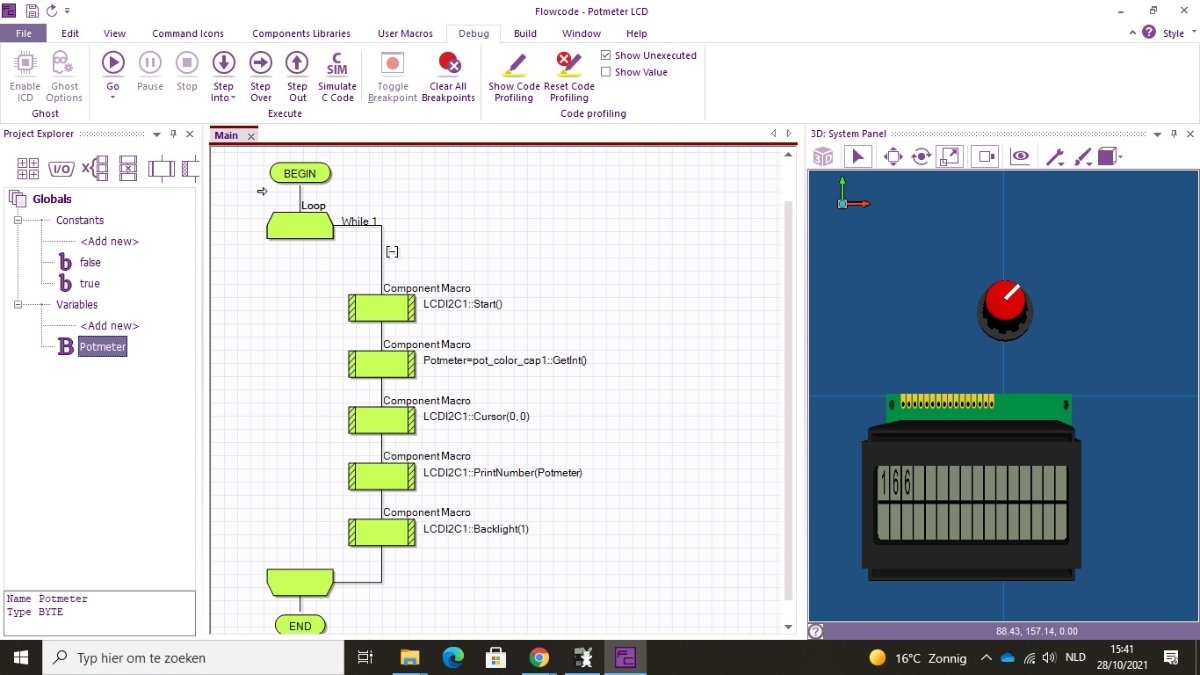Select the orbit rotate tool in System Panel
Screen dimensions: 1200x675
click(921, 157)
